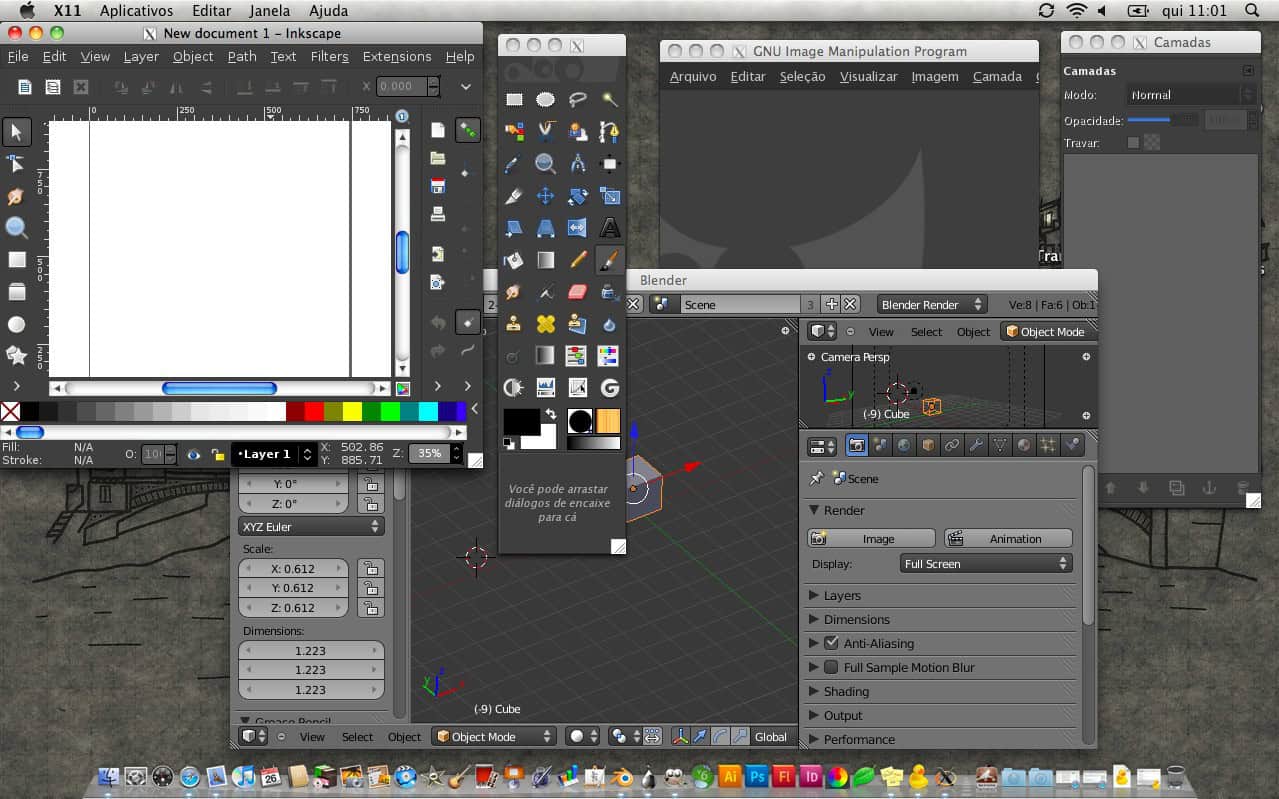Click View in Blender bottom 3D header
The height and width of the screenshot is (799, 1279).
point(312,737)
